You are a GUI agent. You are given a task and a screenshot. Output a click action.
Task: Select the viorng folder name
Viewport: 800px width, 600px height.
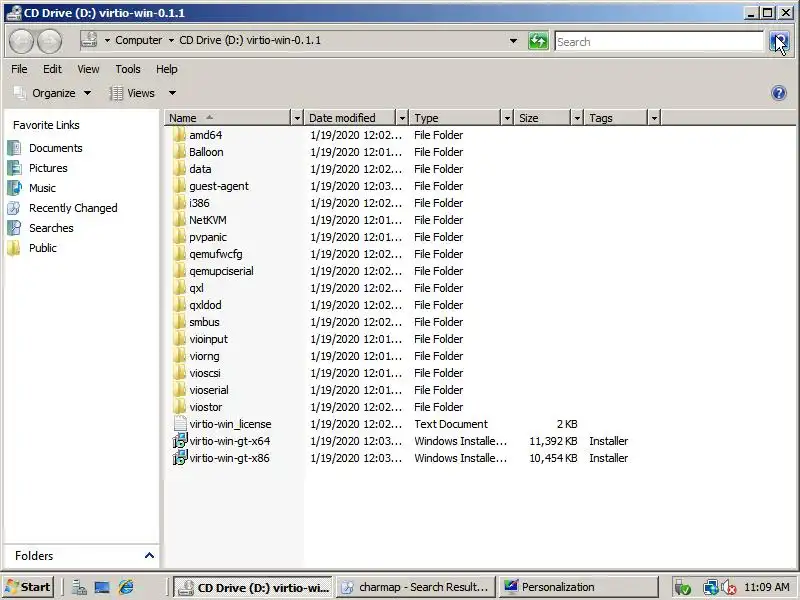click(204, 356)
